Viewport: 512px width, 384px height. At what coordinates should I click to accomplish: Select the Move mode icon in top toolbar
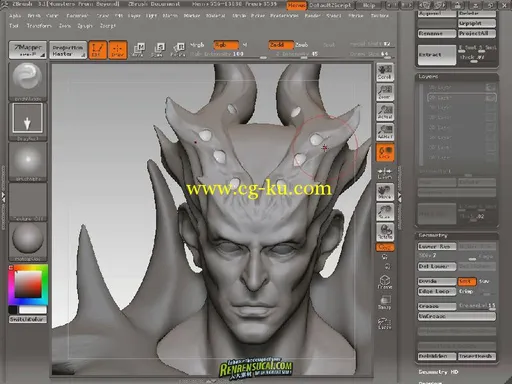pos(138,50)
